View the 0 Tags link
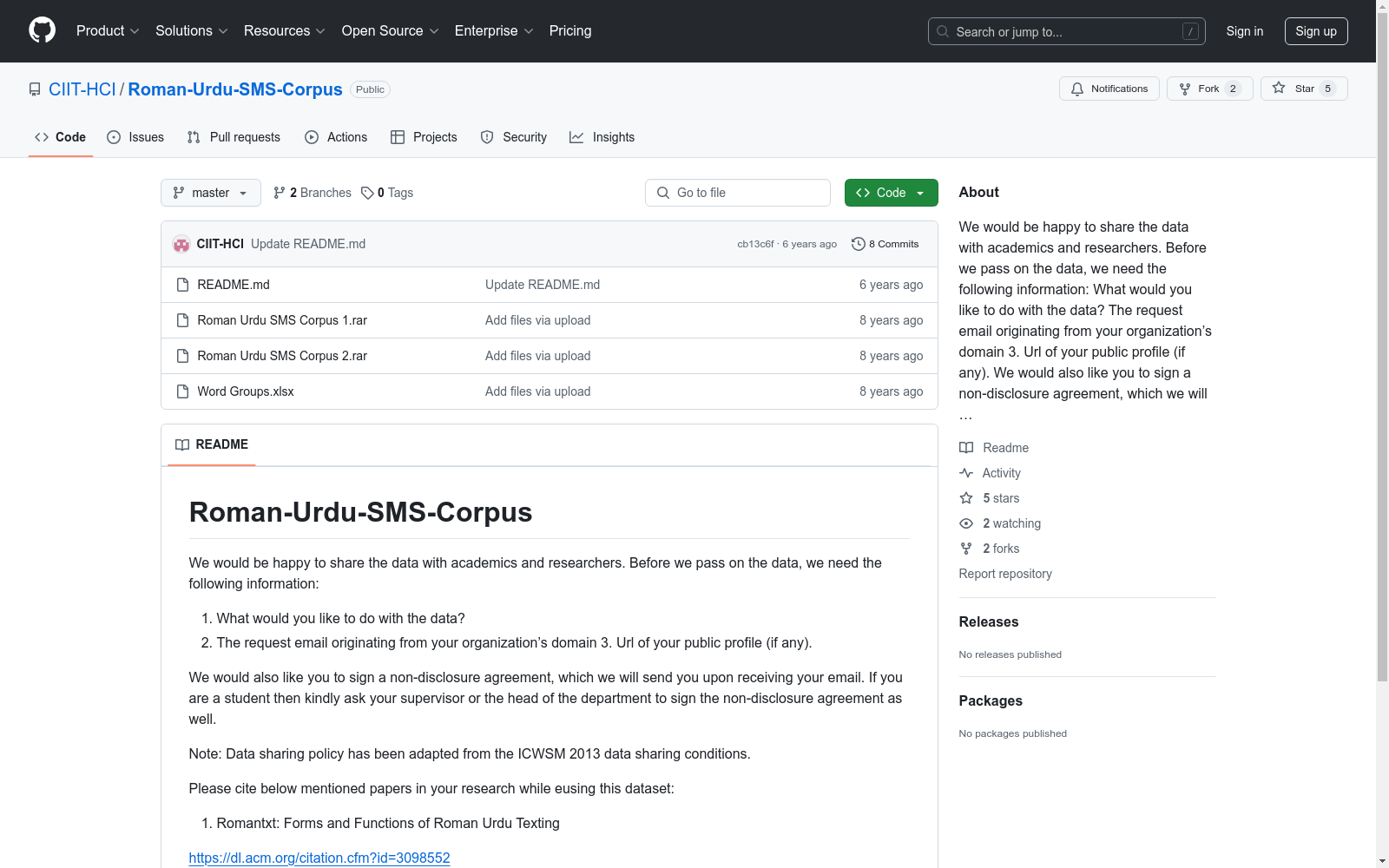 pyautogui.click(x=387, y=193)
